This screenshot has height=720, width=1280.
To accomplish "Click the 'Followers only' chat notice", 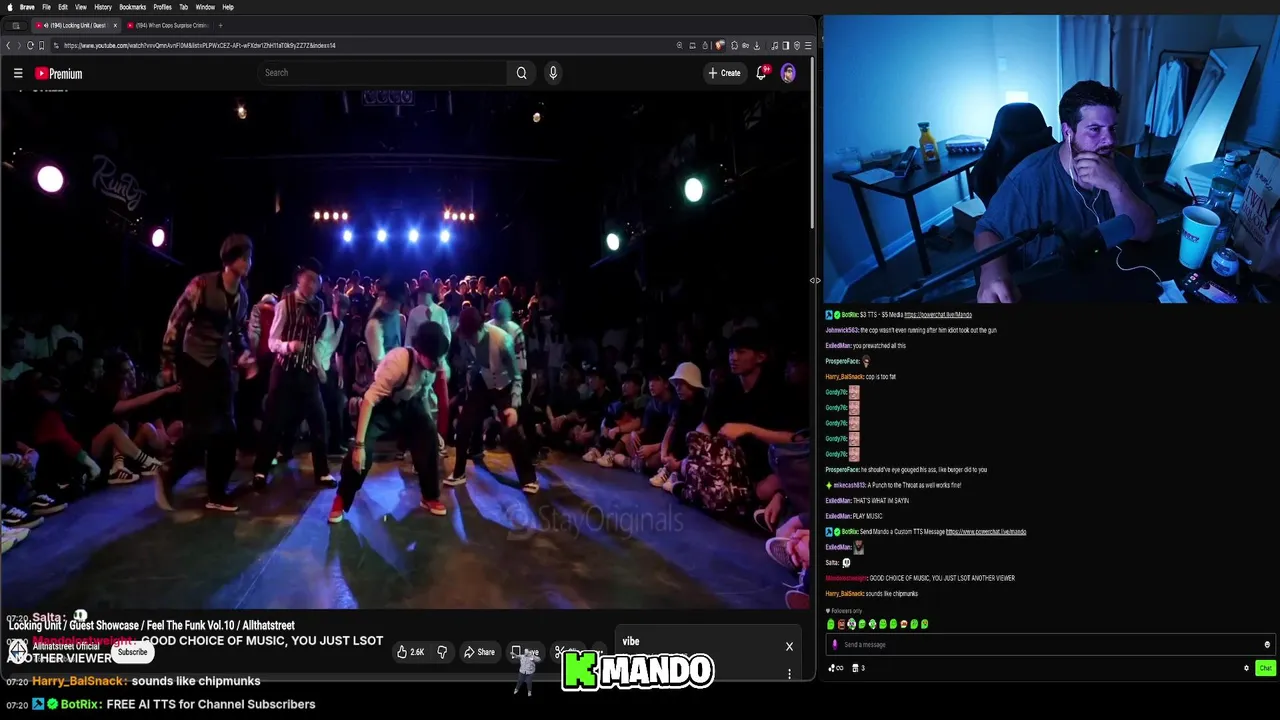I will pyautogui.click(x=846, y=611).
